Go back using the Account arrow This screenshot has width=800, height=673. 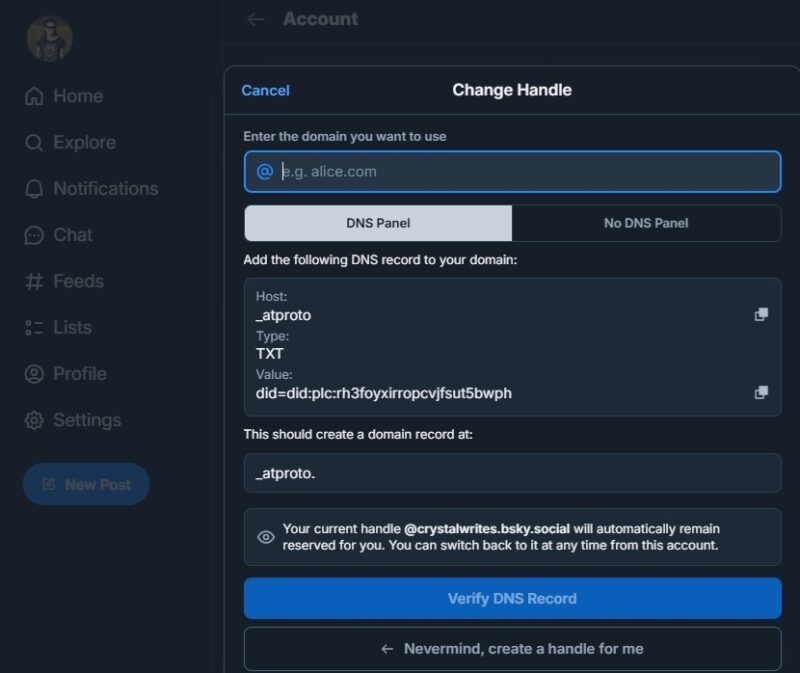point(256,18)
